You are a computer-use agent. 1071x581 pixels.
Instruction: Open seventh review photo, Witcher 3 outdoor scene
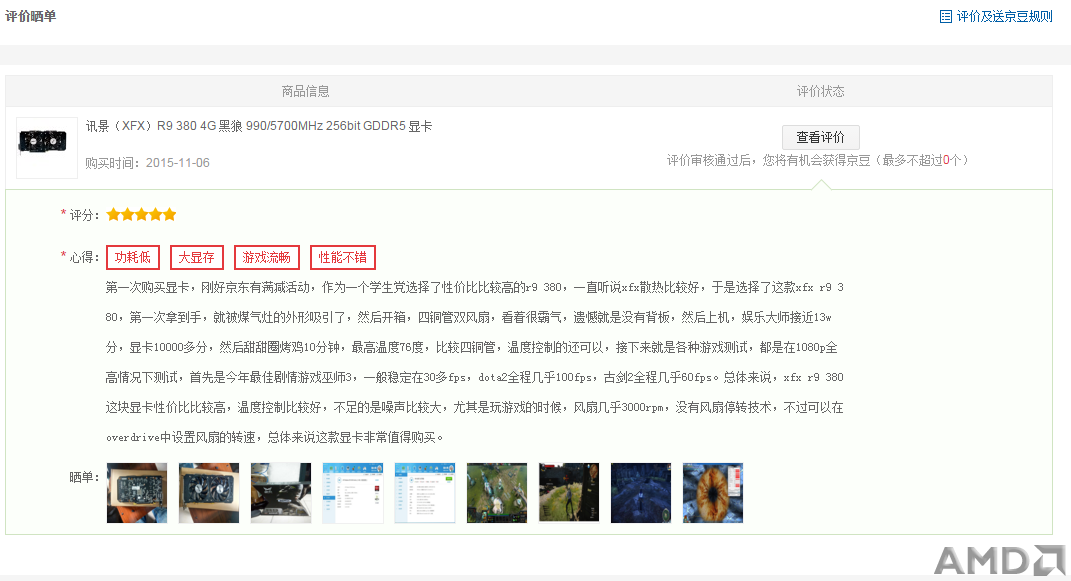coord(569,493)
